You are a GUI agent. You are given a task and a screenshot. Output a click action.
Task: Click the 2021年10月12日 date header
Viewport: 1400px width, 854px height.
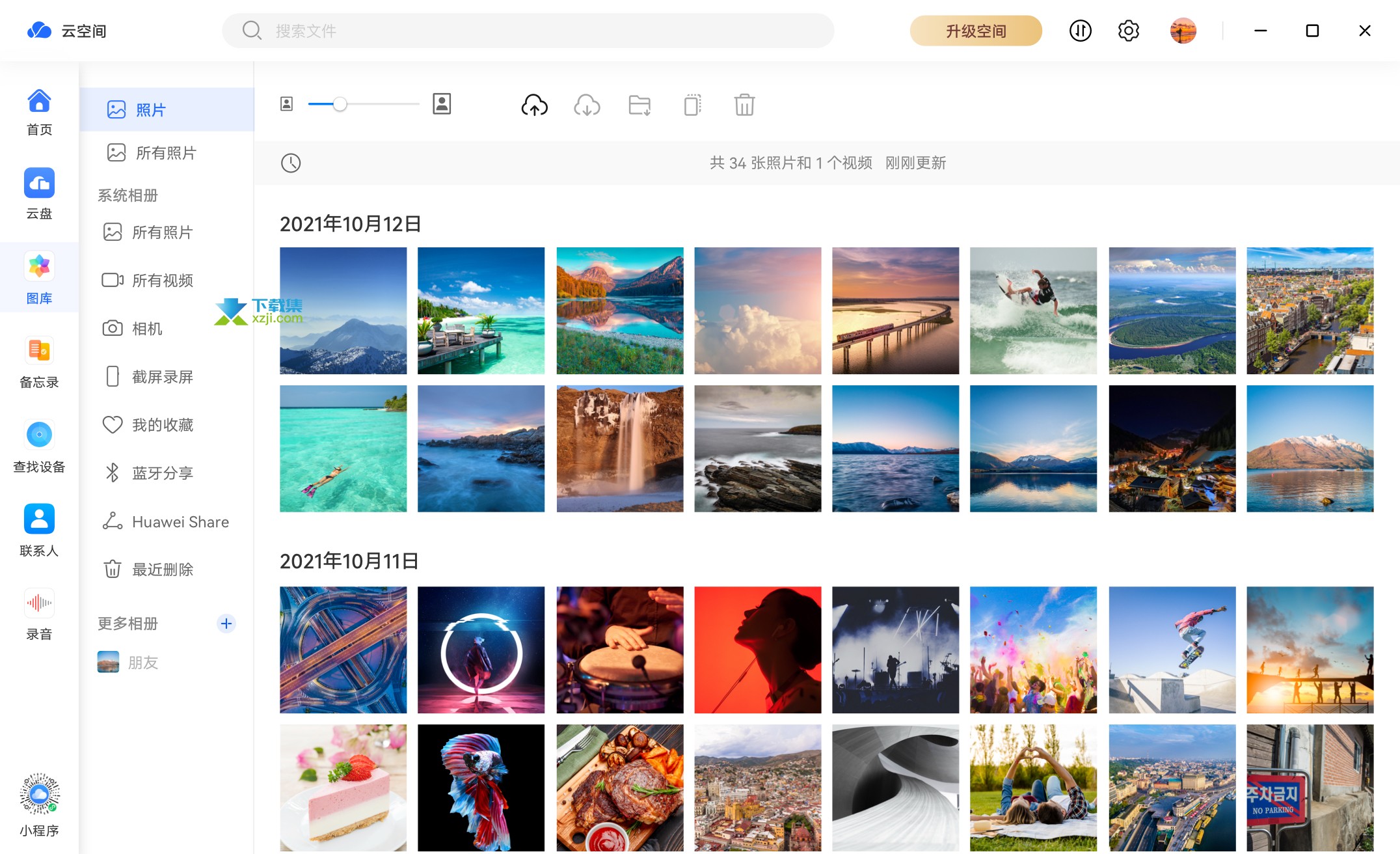pos(351,224)
